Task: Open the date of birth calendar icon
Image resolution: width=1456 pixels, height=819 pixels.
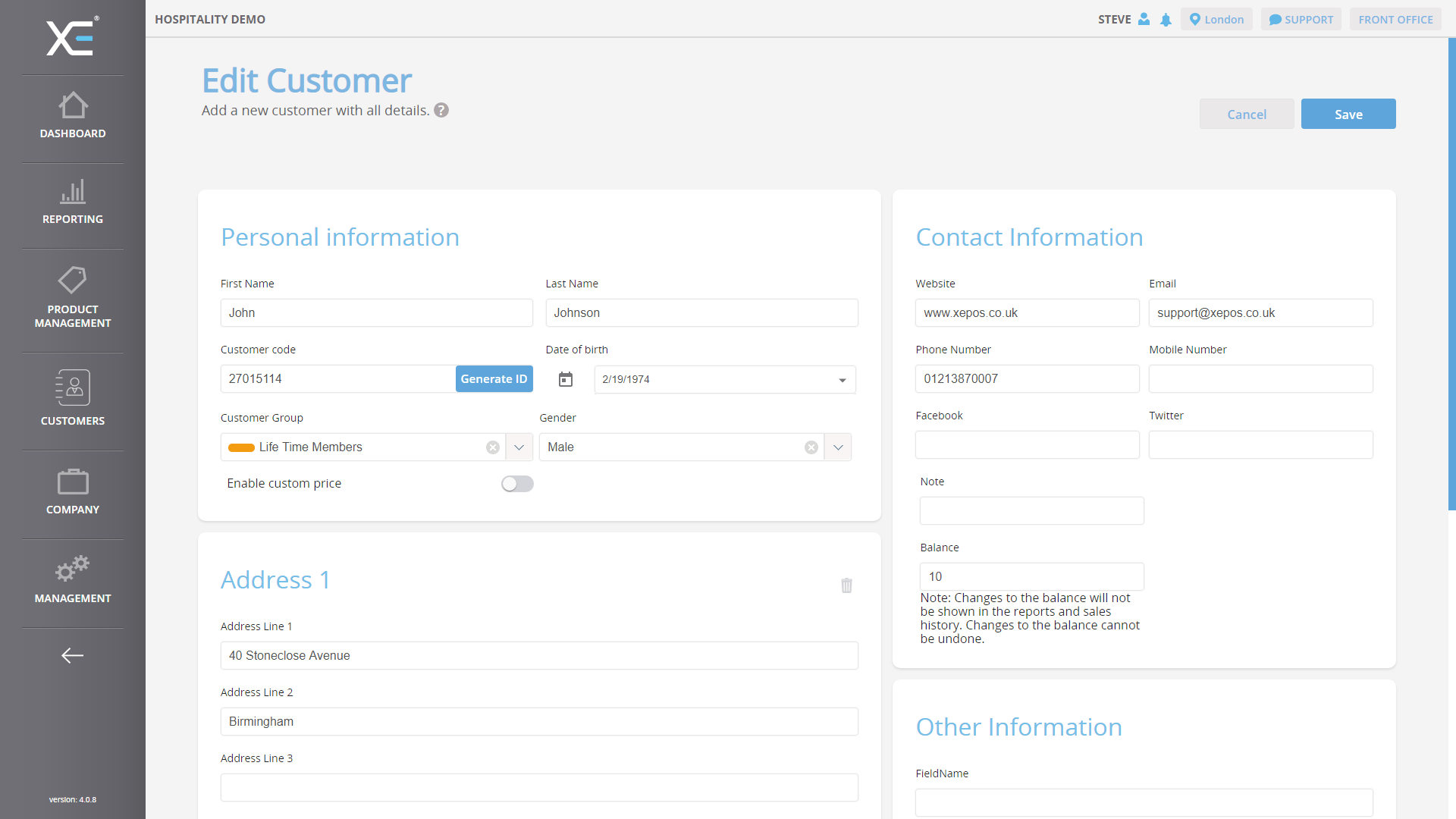Action: coord(566,379)
